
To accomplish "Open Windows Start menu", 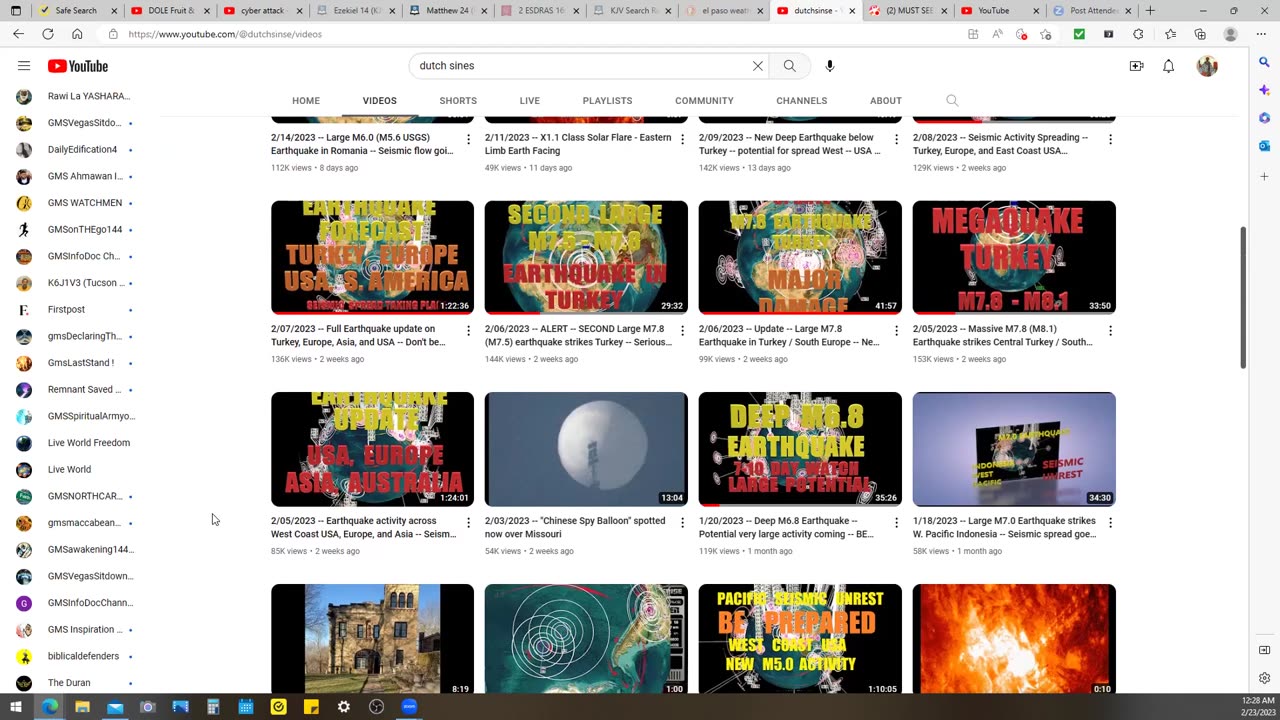I will 16,707.
